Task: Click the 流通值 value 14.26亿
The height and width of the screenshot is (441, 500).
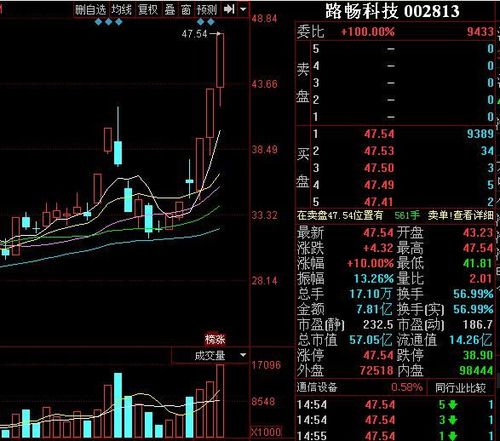Action: [x=471, y=340]
